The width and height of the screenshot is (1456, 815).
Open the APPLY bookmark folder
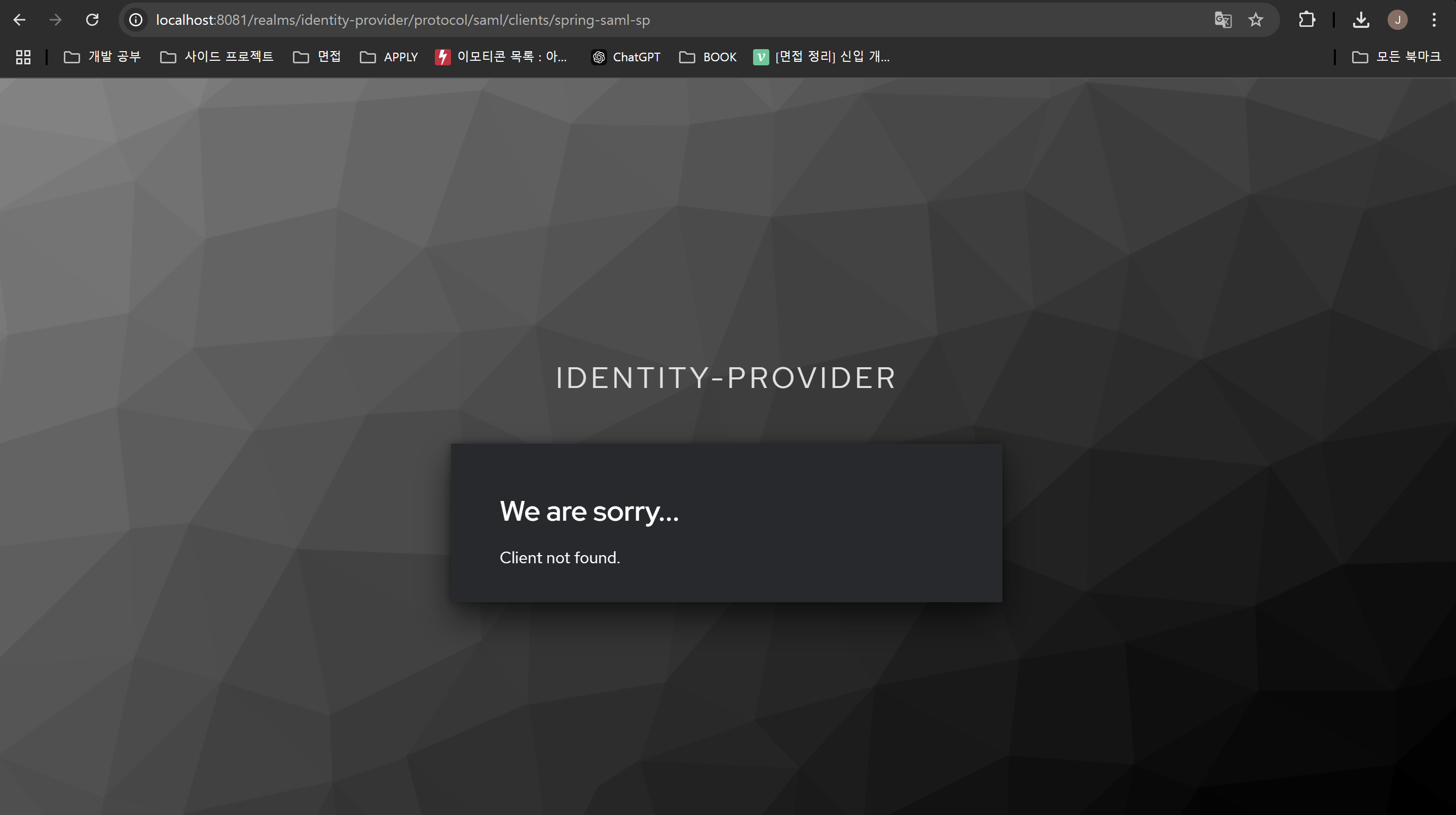pyautogui.click(x=389, y=57)
